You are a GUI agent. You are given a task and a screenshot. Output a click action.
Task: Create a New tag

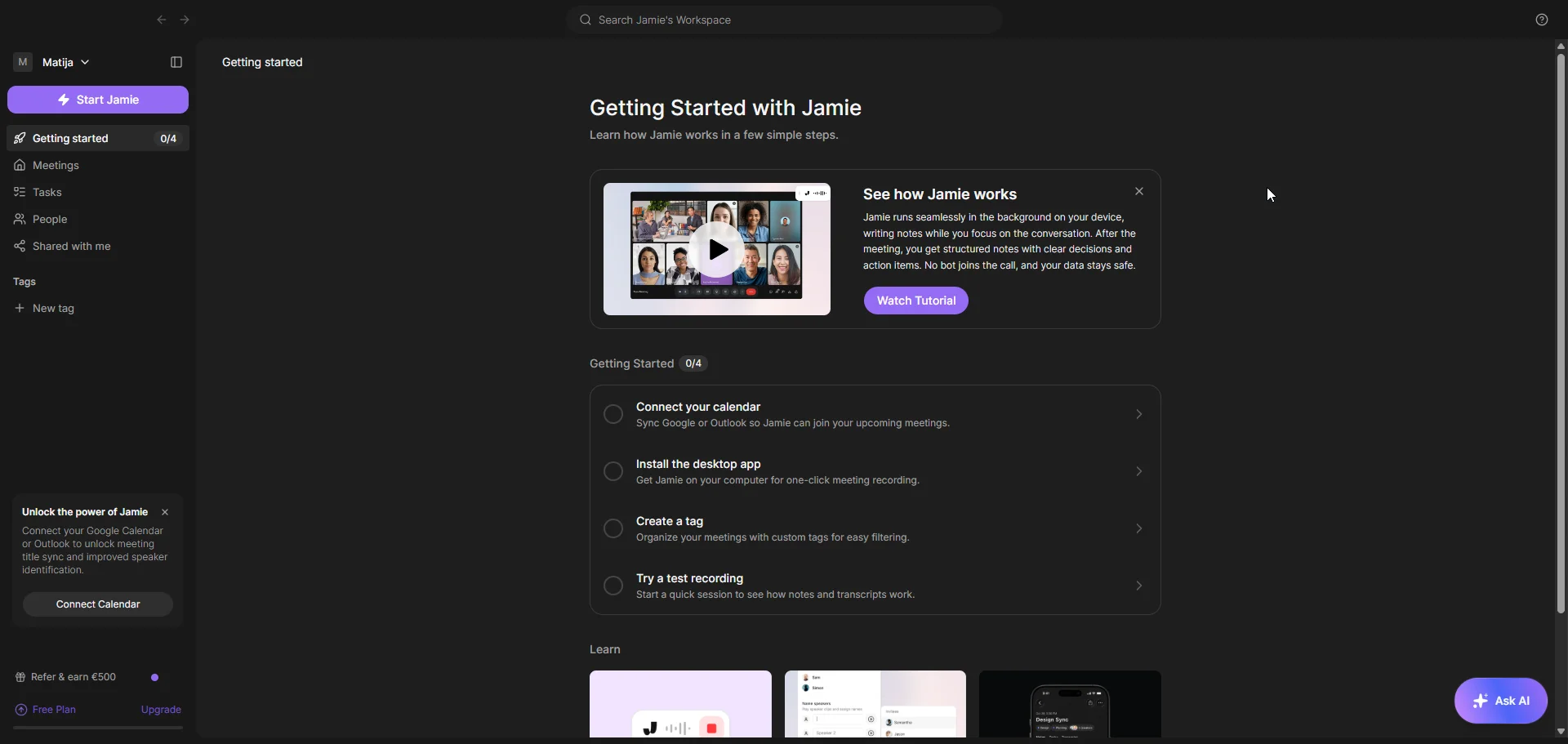[x=98, y=309]
